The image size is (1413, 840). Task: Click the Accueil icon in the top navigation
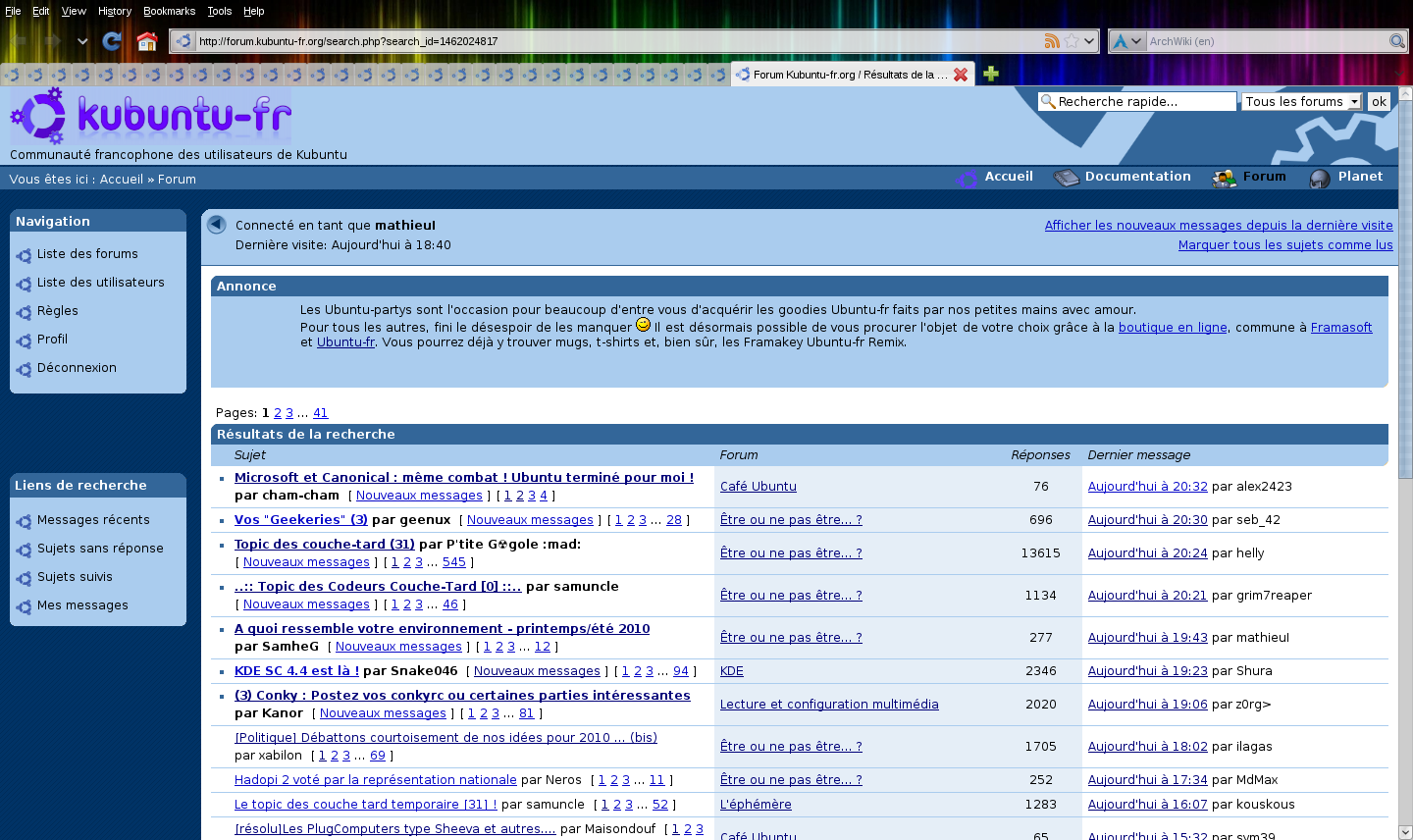tap(967, 178)
